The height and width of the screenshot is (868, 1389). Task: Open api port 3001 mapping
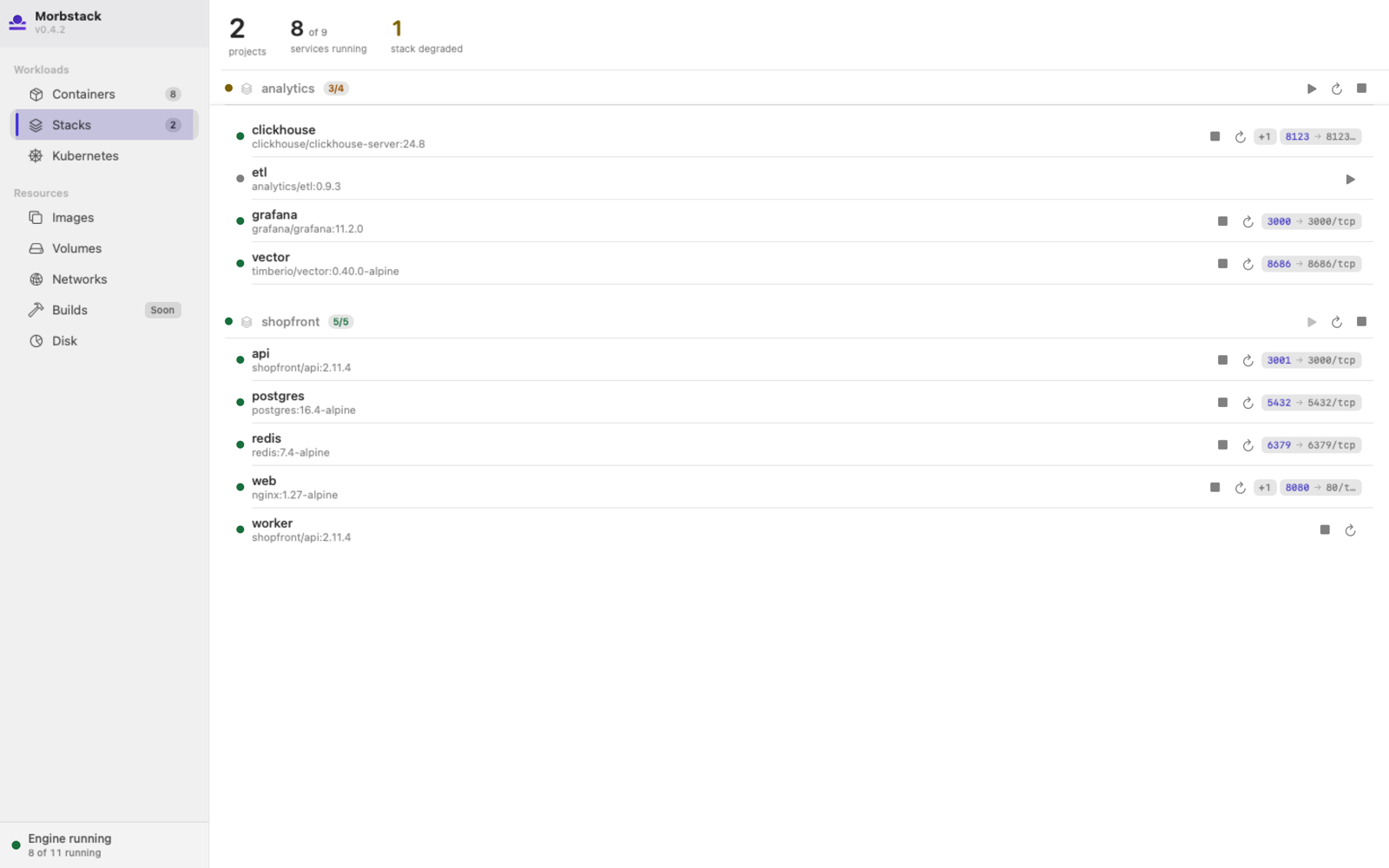point(1311,361)
